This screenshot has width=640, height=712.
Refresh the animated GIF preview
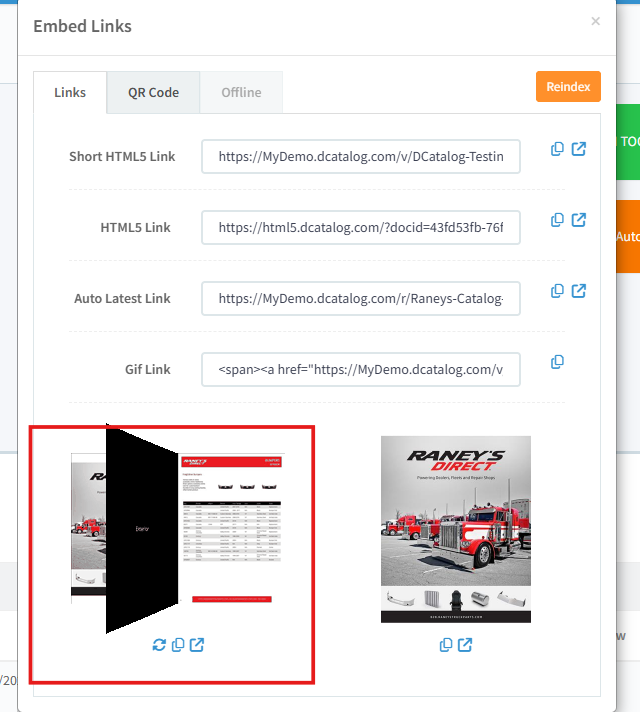[159, 645]
